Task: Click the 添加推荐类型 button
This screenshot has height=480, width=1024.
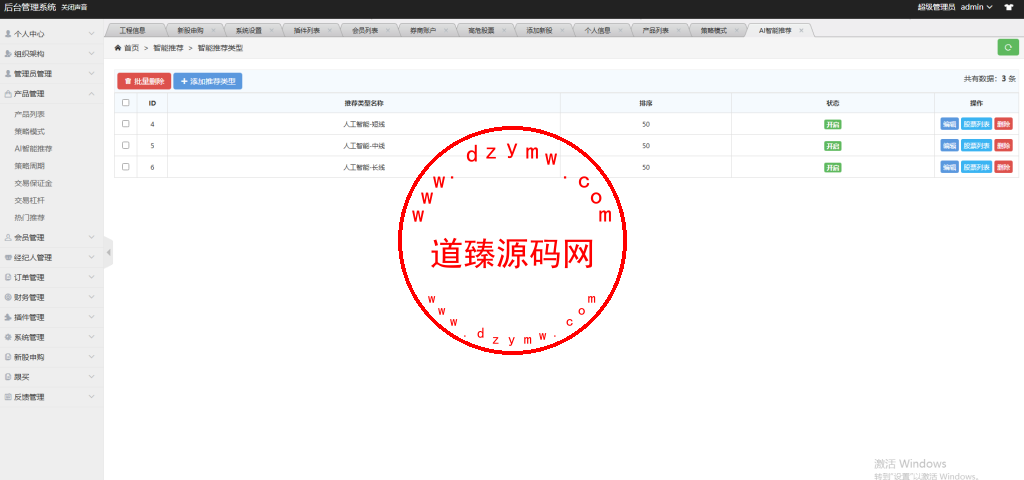Action: tap(208, 81)
